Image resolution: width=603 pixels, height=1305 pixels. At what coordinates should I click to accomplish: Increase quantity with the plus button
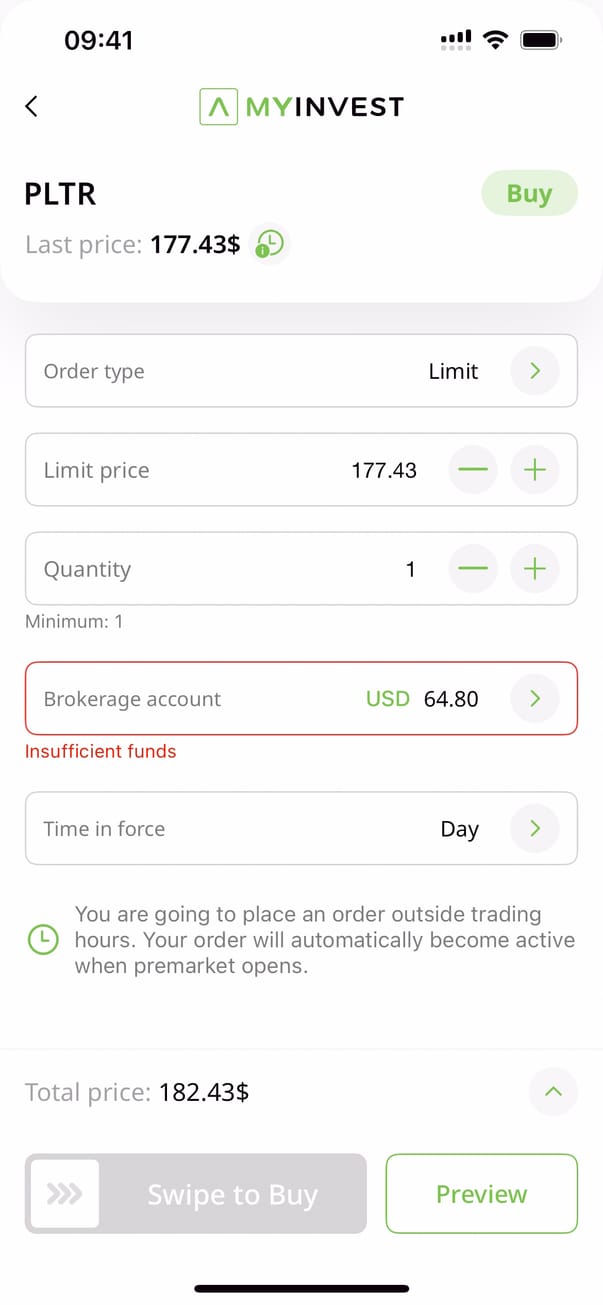point(535,569)
